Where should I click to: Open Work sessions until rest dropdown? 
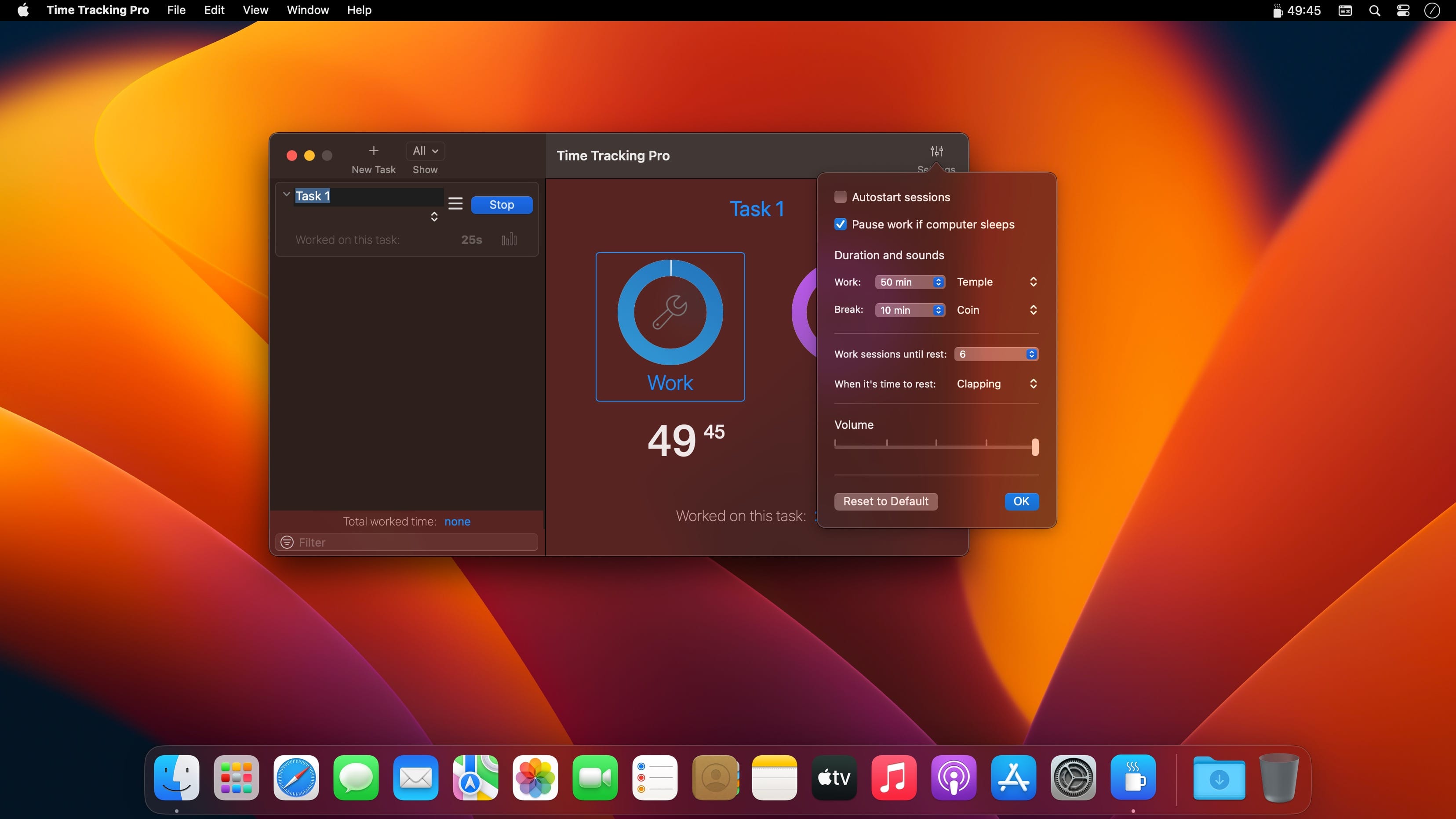click(x=996, y=354)
